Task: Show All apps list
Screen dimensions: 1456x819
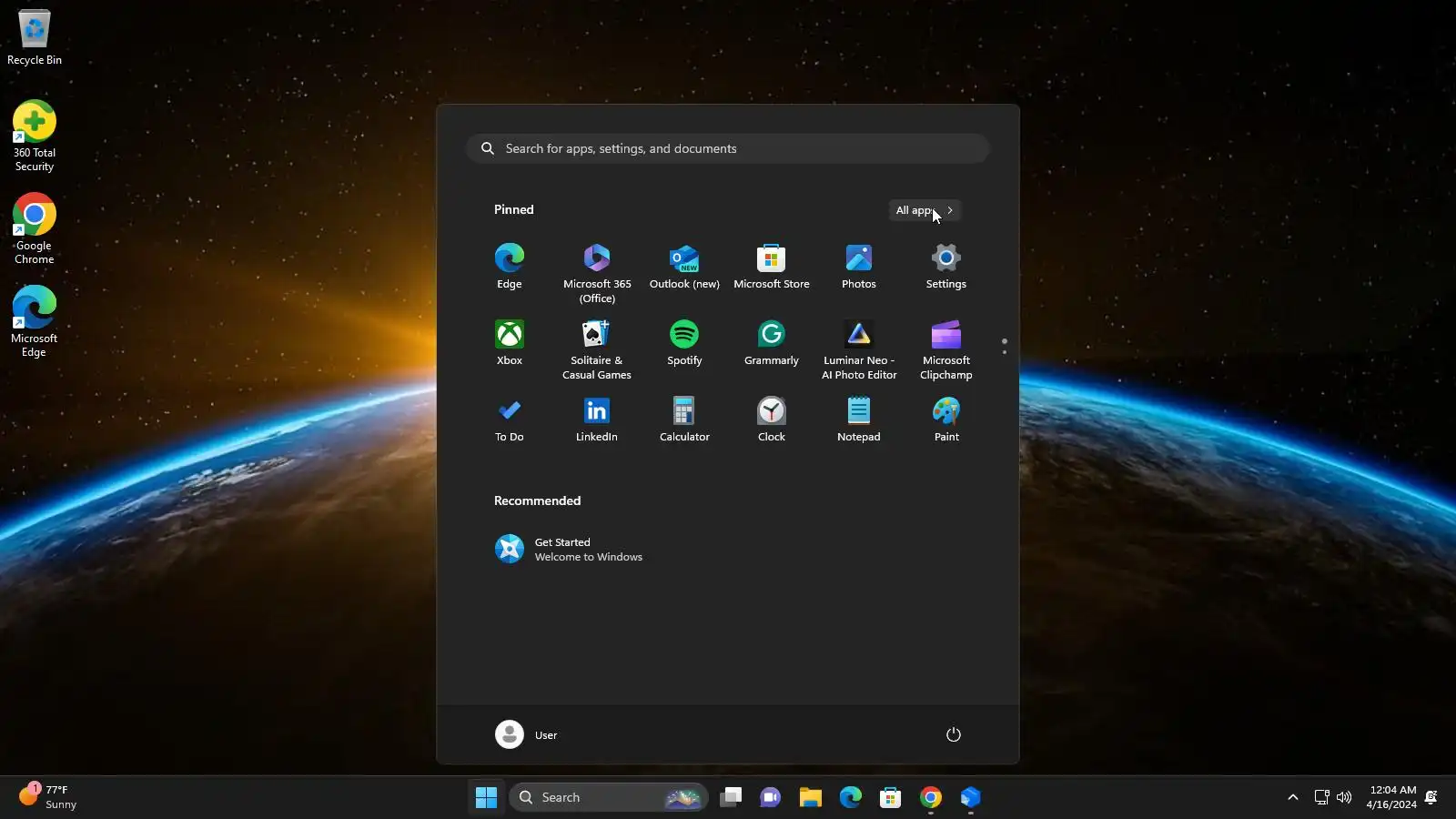Action: pyautogui.click(x=925, y=210)
